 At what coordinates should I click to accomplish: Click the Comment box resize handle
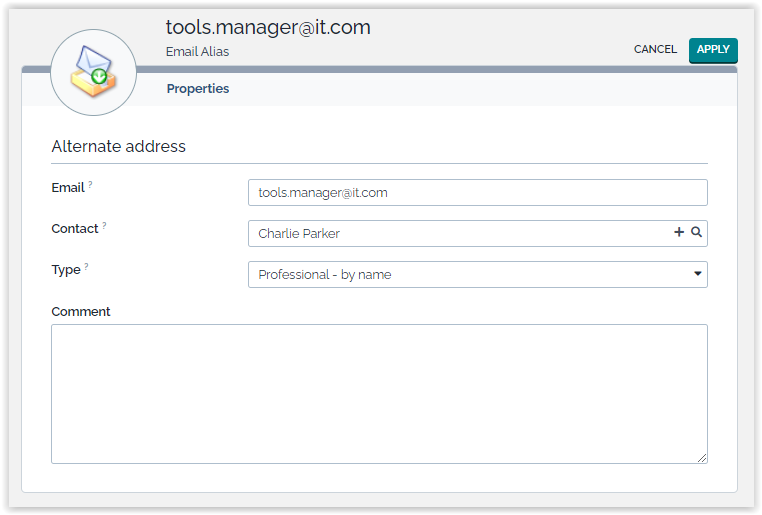702,458
